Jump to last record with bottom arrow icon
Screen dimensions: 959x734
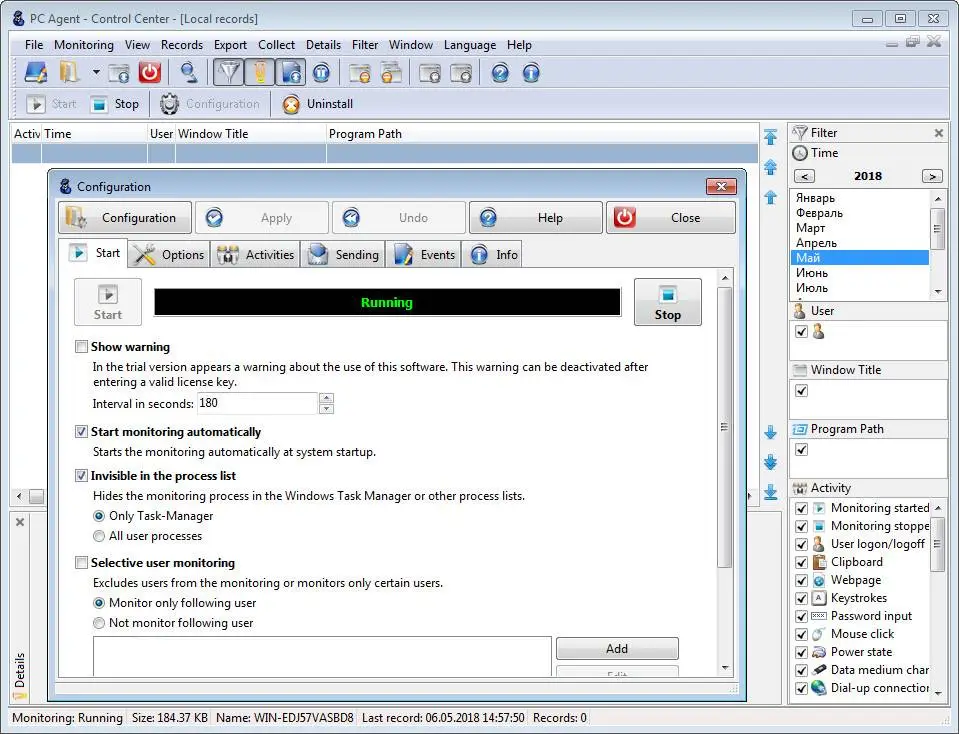pos(771,492)
